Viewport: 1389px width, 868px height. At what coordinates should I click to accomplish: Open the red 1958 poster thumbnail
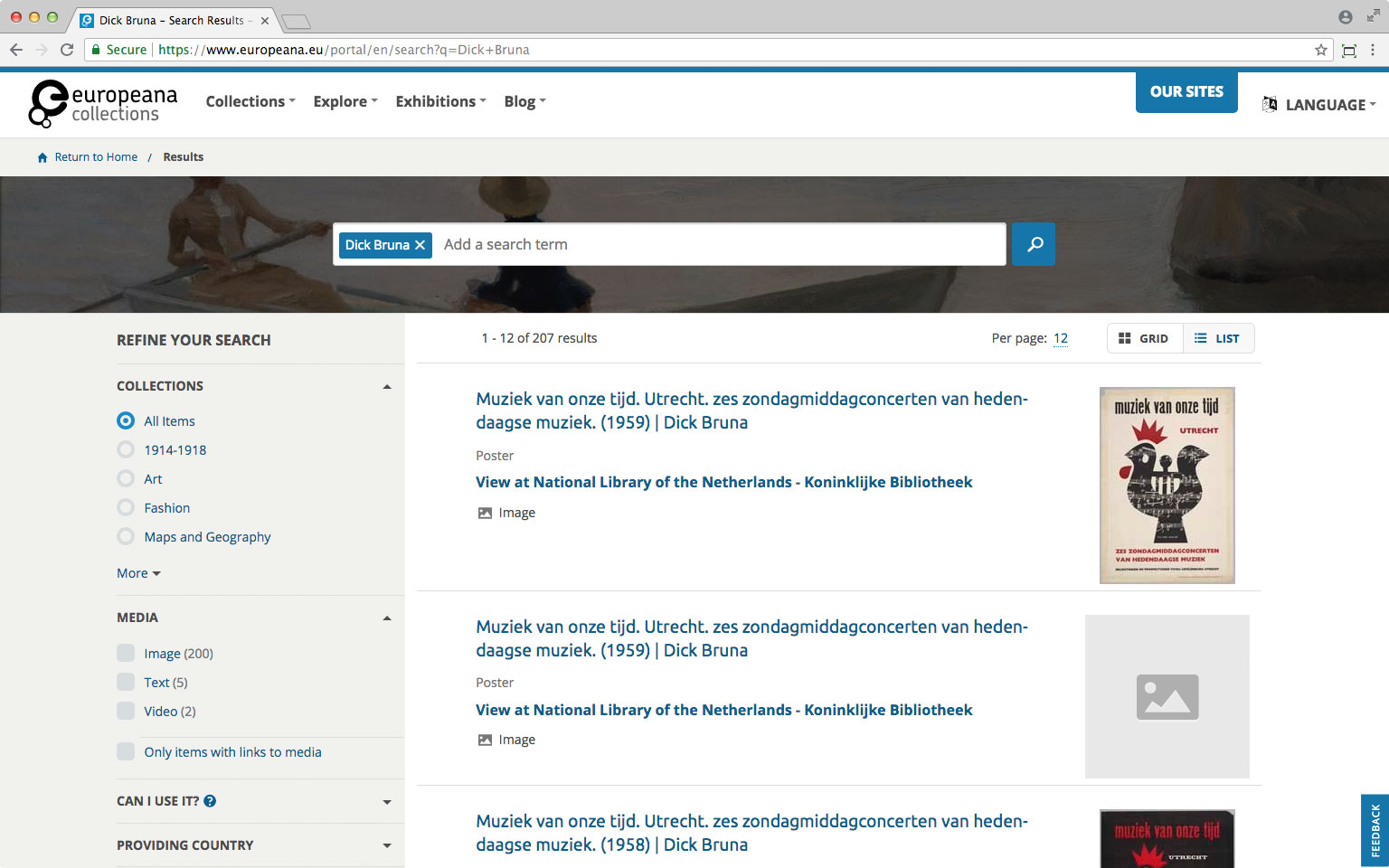pyautogui.click(x=1167, y=839)
